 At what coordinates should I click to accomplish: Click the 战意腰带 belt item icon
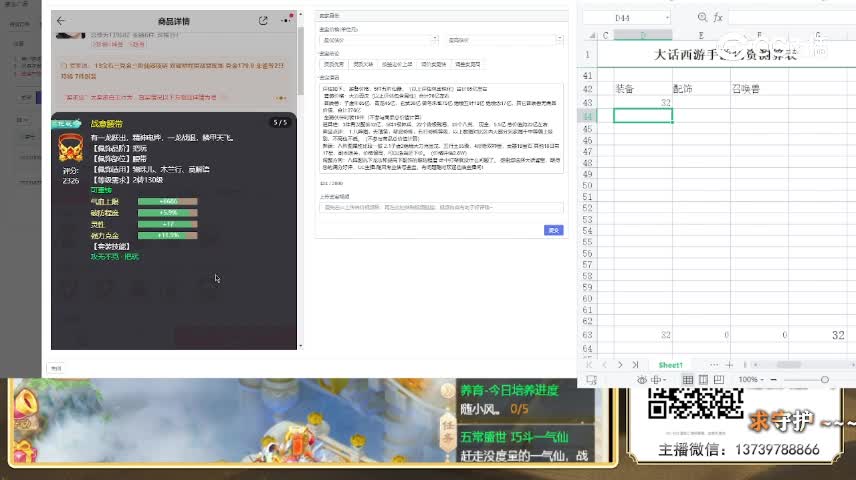click(70, 147)
